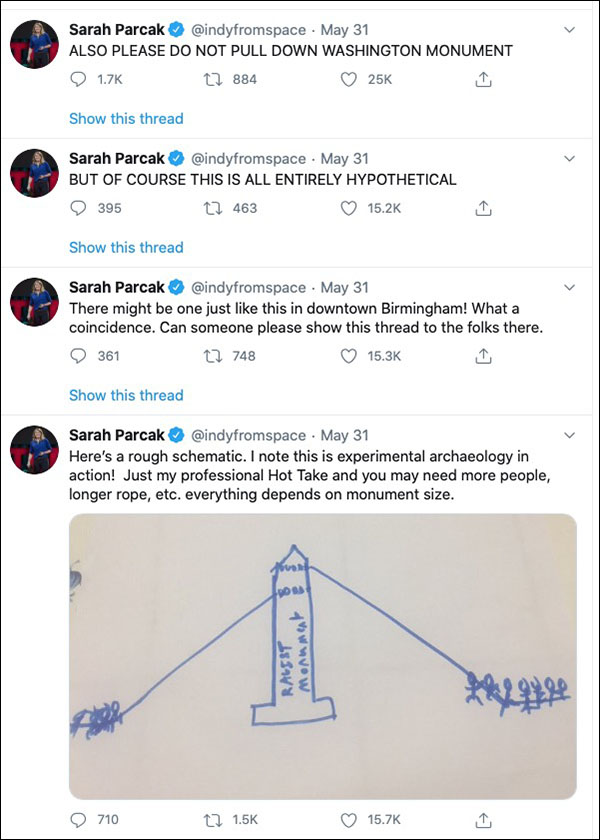Reply to the Washington Monument tweet
This screenshot has width=600, height=840.
coord(79,80)
